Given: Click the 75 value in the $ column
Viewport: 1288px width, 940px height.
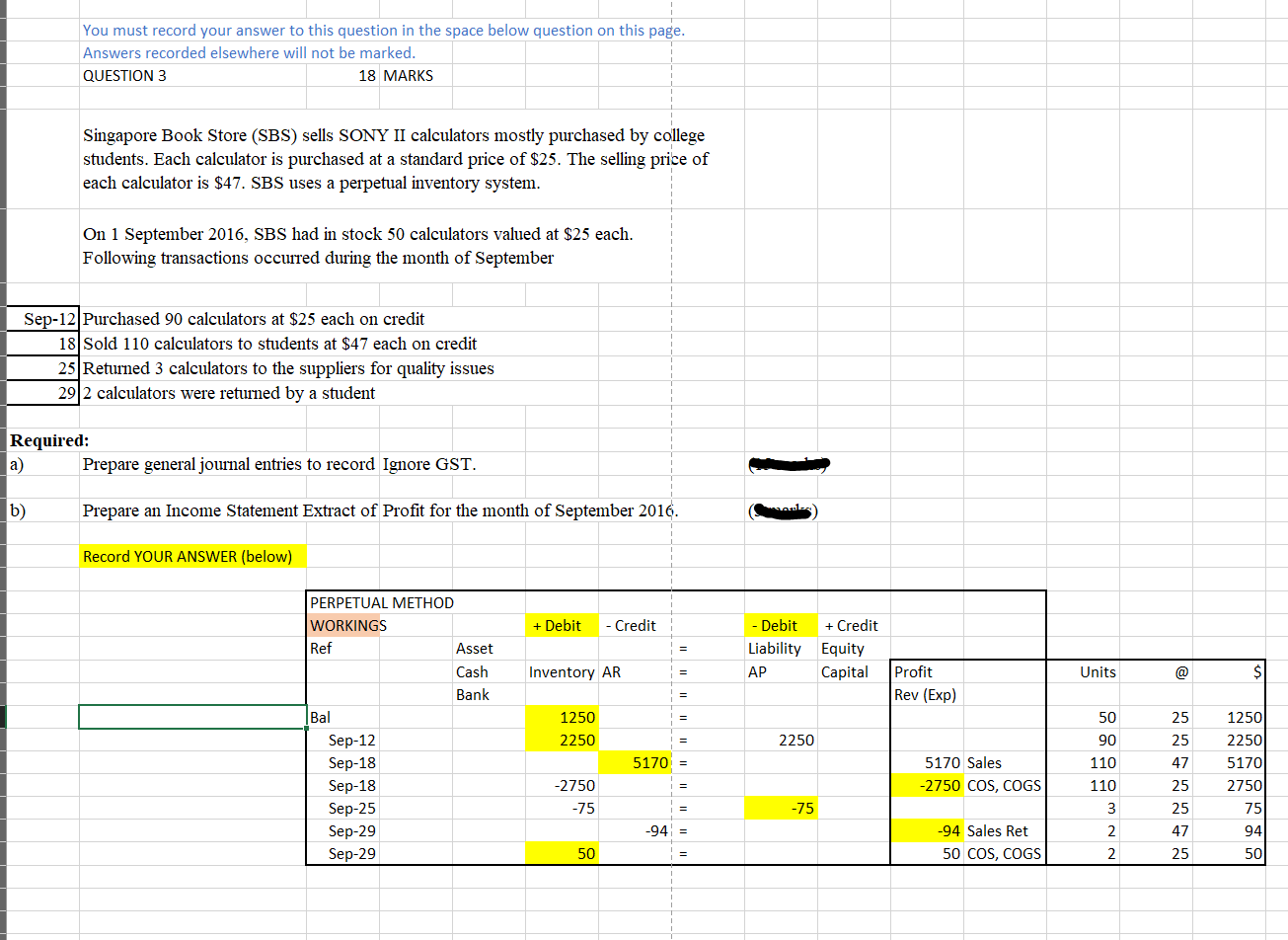Looking at the screenshot, I should tap(1252, 809).
